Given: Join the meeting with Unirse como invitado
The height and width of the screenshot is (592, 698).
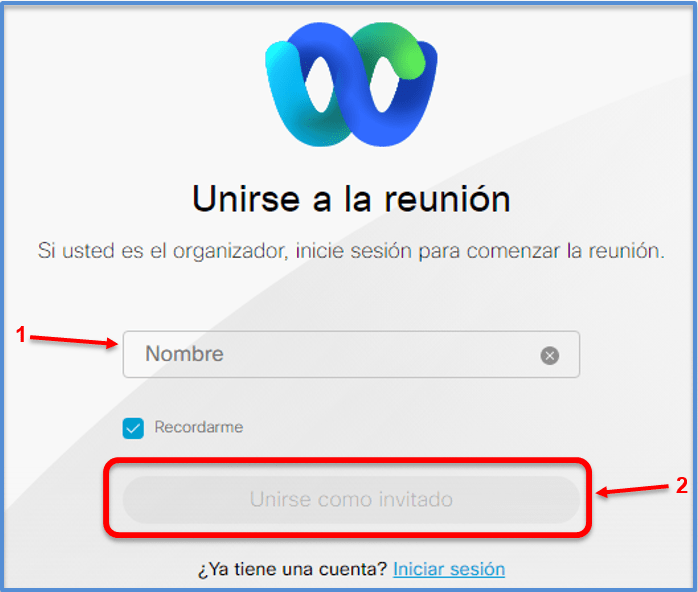Looking at the screenshot, I should pyautogui.click(x=351, y=499).
